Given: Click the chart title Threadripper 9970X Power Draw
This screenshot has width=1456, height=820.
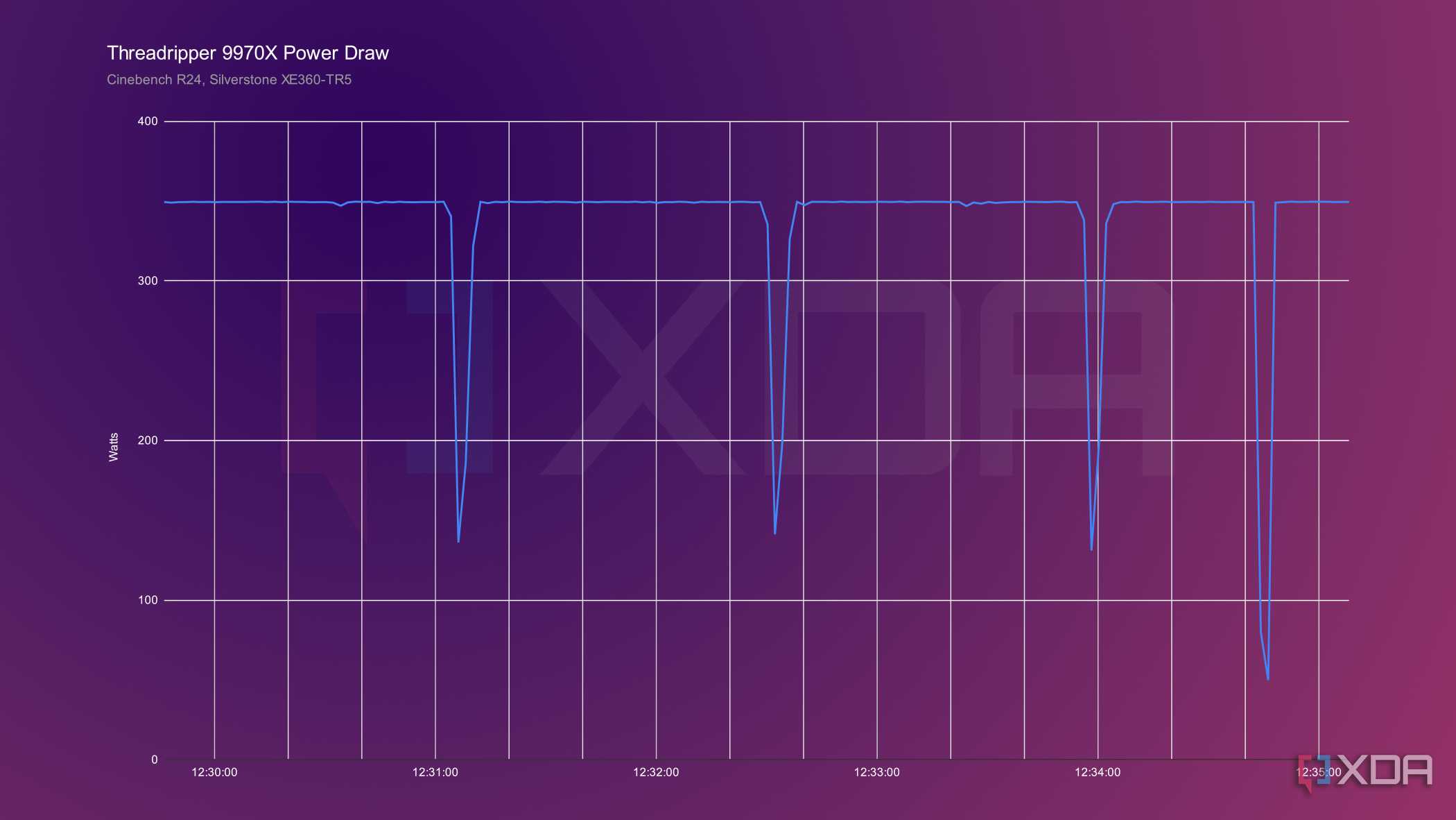Looking at the screenshot, I should tap(248, 53).
